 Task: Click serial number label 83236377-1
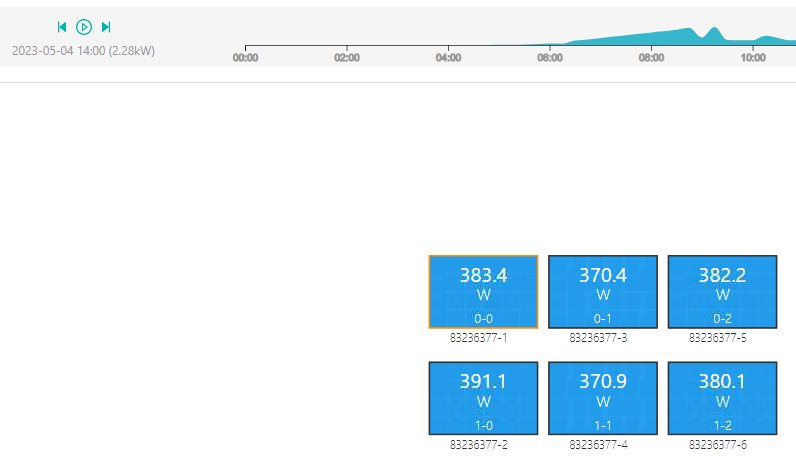coord(479,338)
